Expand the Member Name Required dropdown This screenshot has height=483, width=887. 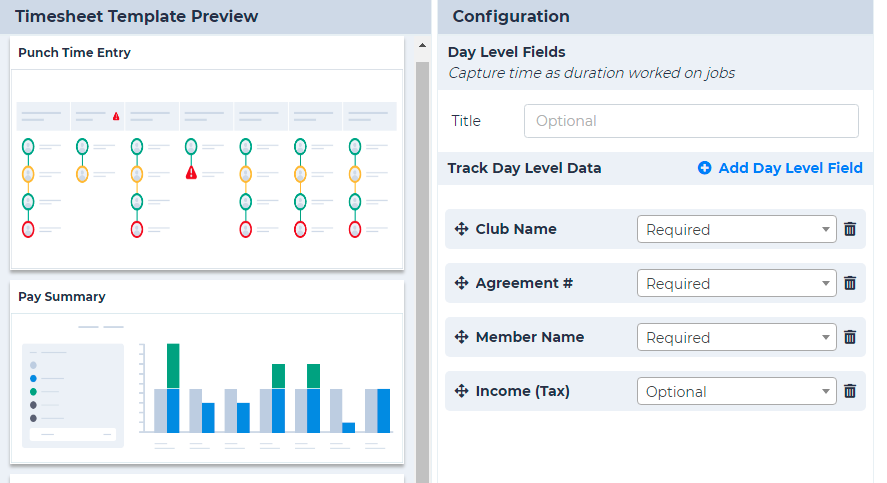tap(737, 337)
